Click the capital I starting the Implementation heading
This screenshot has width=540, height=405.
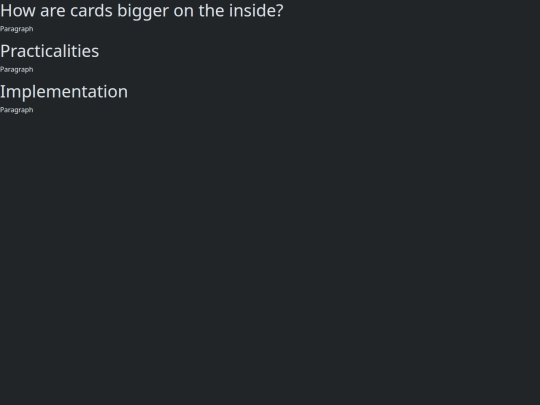(2, 92)
